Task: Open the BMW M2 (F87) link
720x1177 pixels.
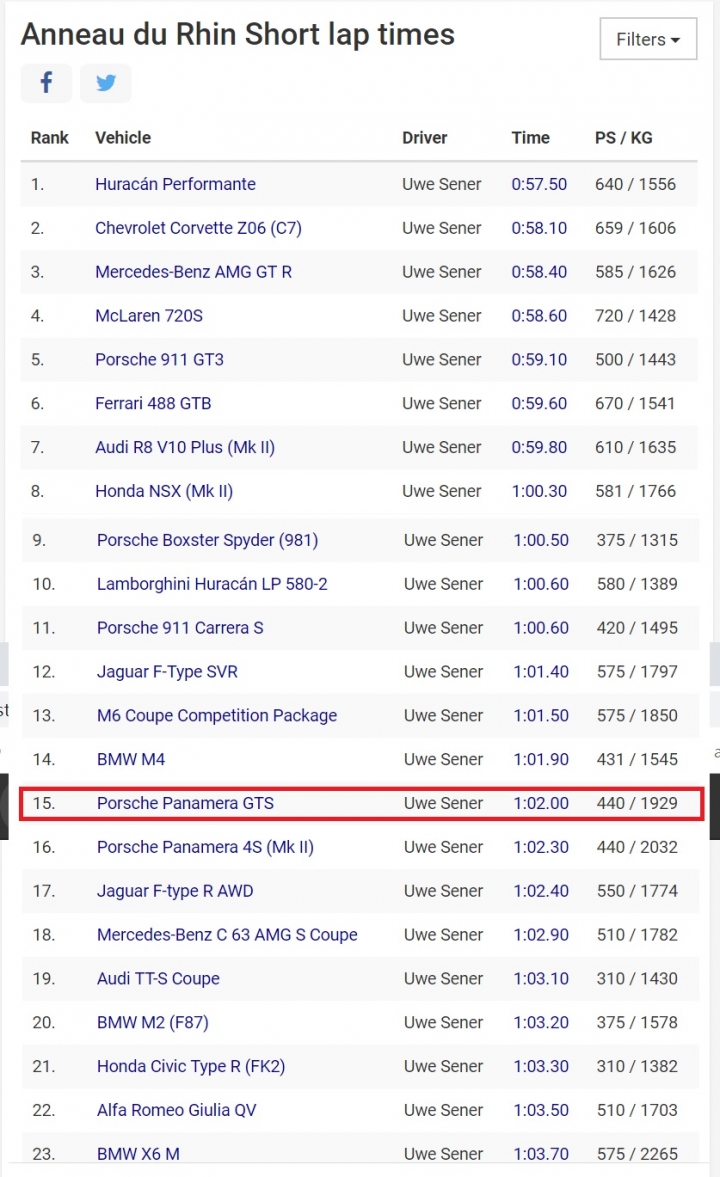Action: click(x=152, y=1022)
